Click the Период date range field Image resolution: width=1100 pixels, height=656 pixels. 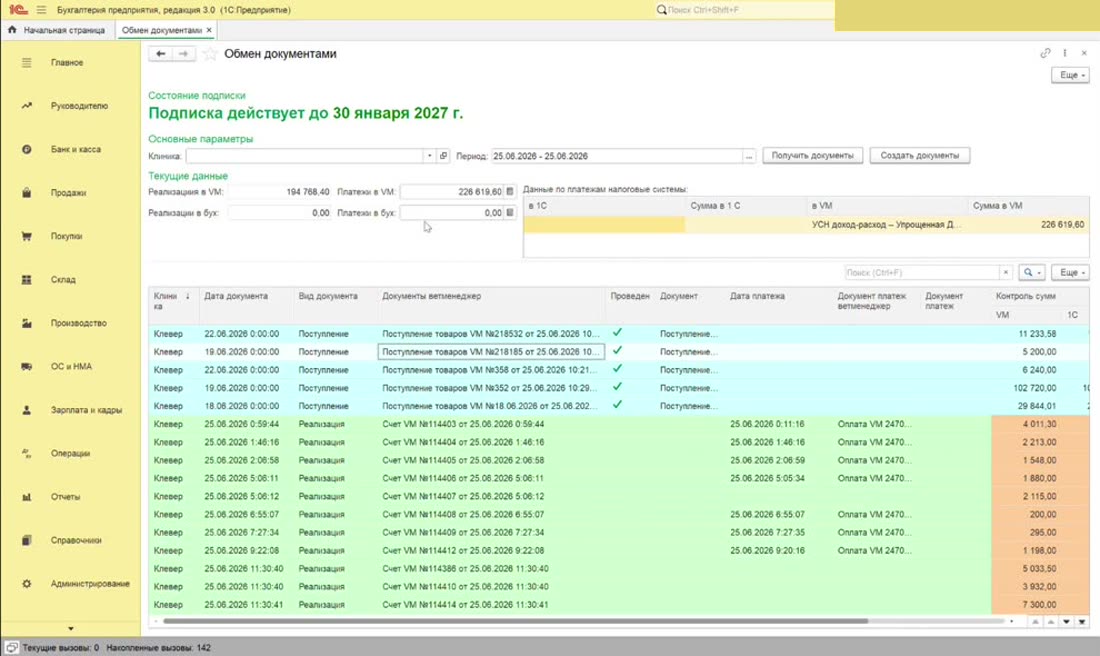617,156
